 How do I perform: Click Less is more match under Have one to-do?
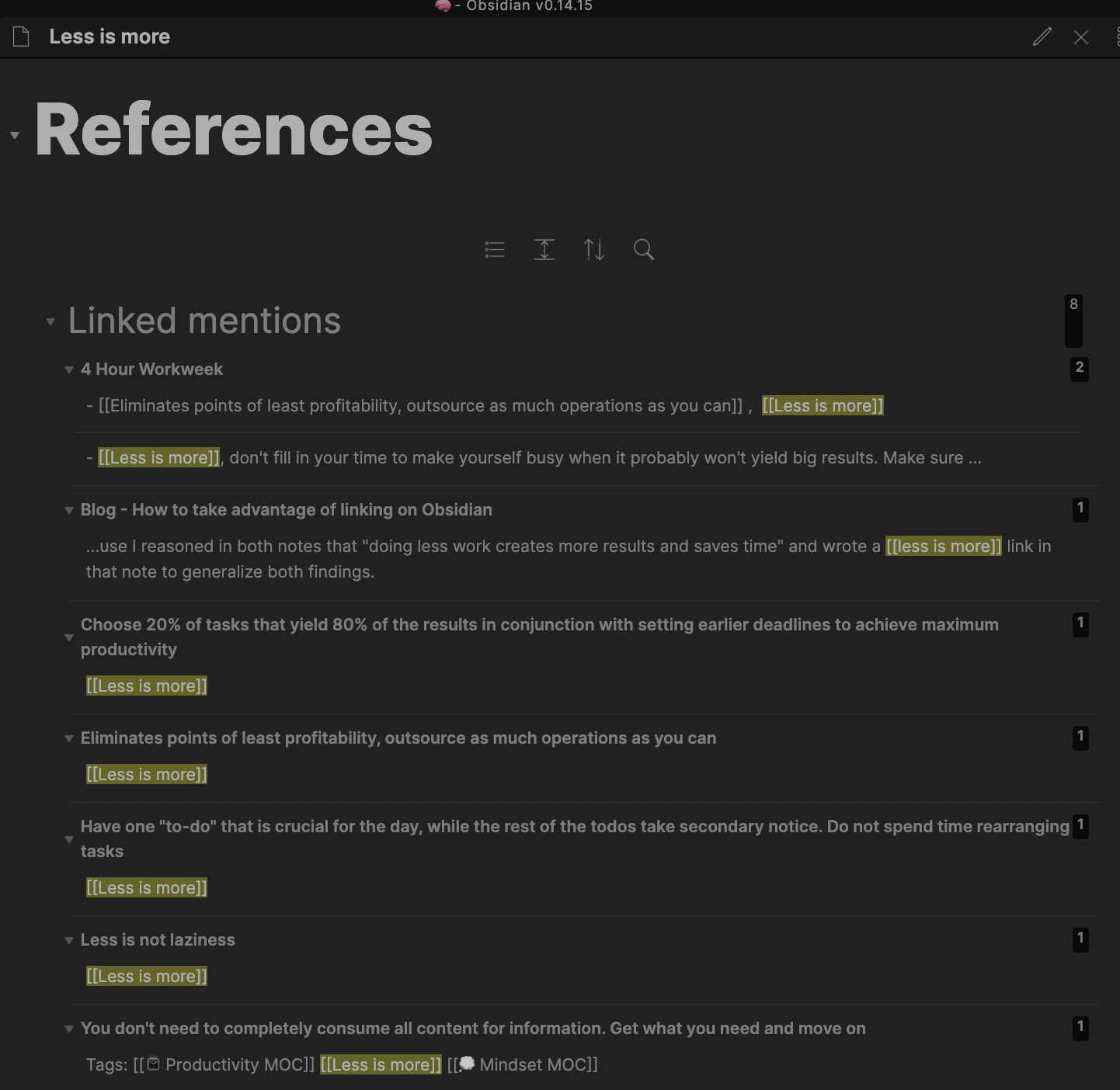coord(147,888)
